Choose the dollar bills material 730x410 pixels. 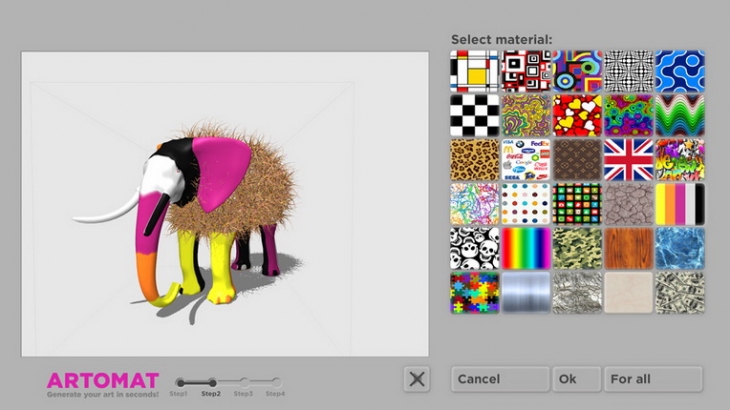pos(680,293)
